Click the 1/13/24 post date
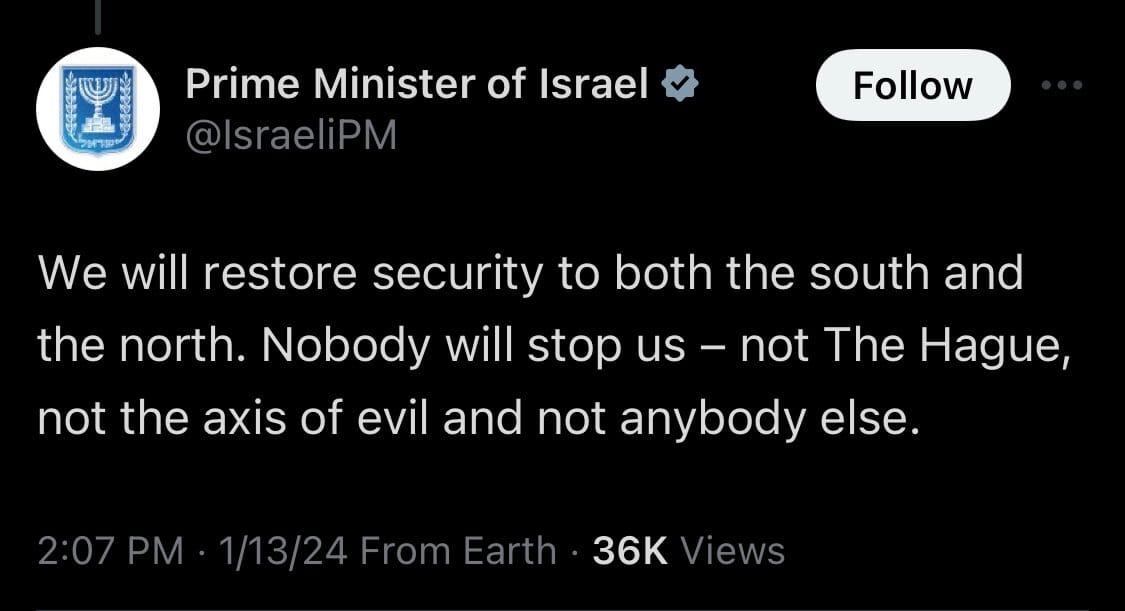 click(274, 550)
